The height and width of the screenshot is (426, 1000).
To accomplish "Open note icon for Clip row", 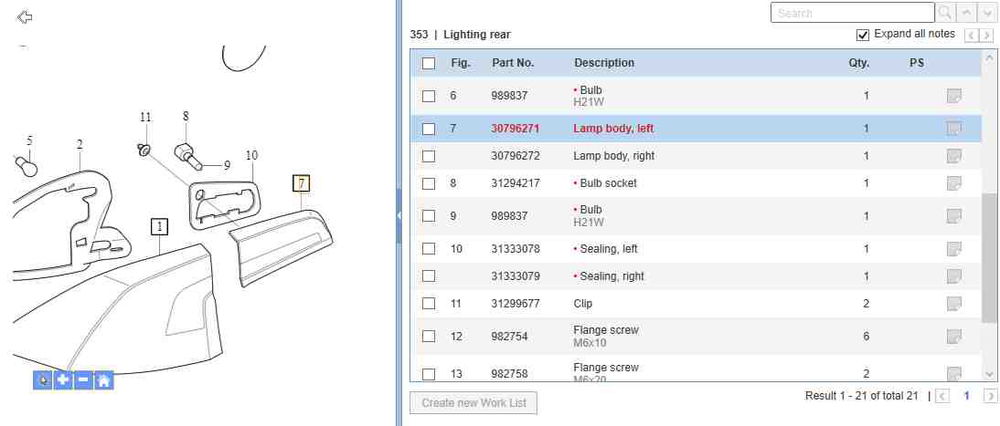I will pos(954,303).
